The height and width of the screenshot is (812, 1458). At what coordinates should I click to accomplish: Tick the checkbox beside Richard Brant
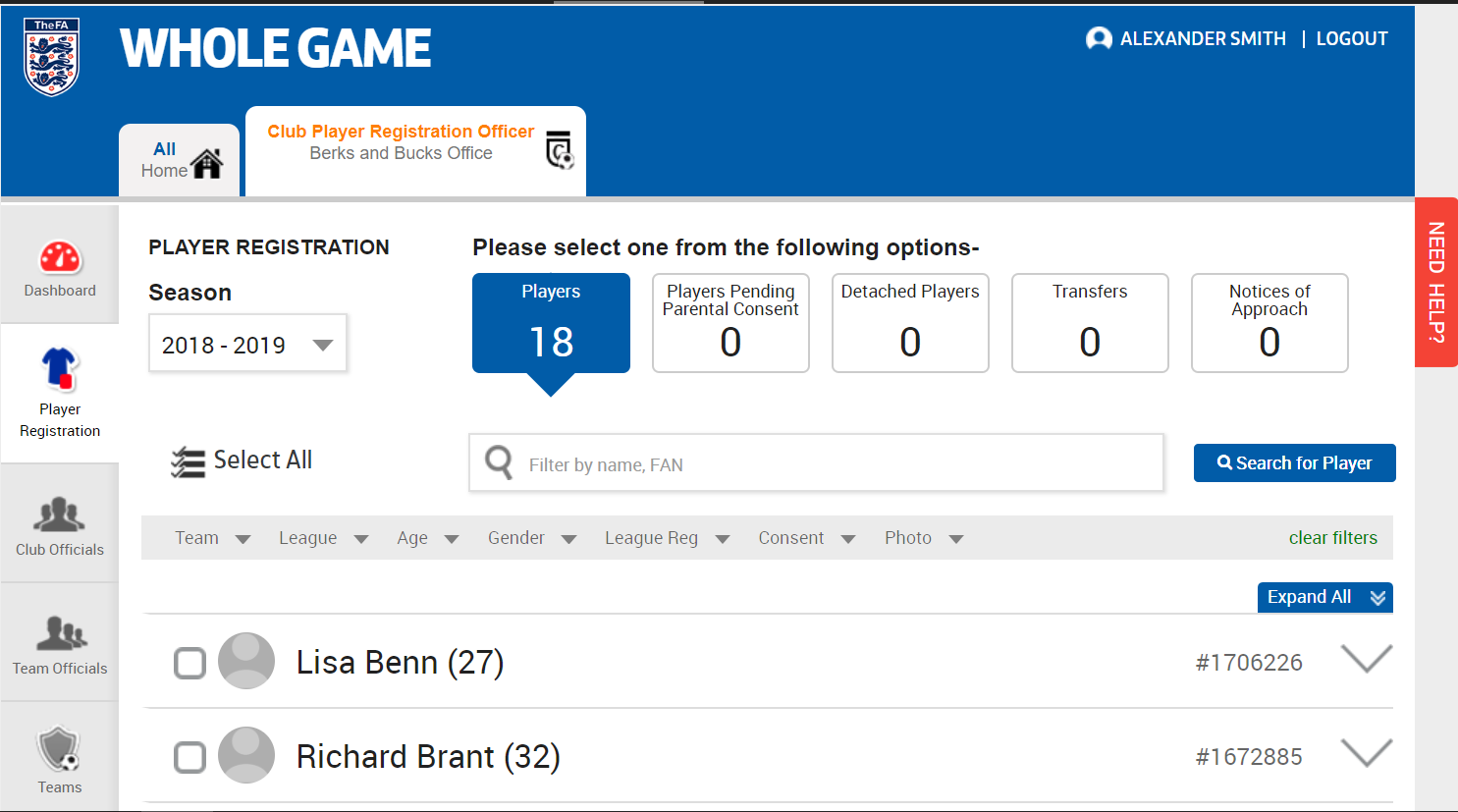tap(189, 758)
